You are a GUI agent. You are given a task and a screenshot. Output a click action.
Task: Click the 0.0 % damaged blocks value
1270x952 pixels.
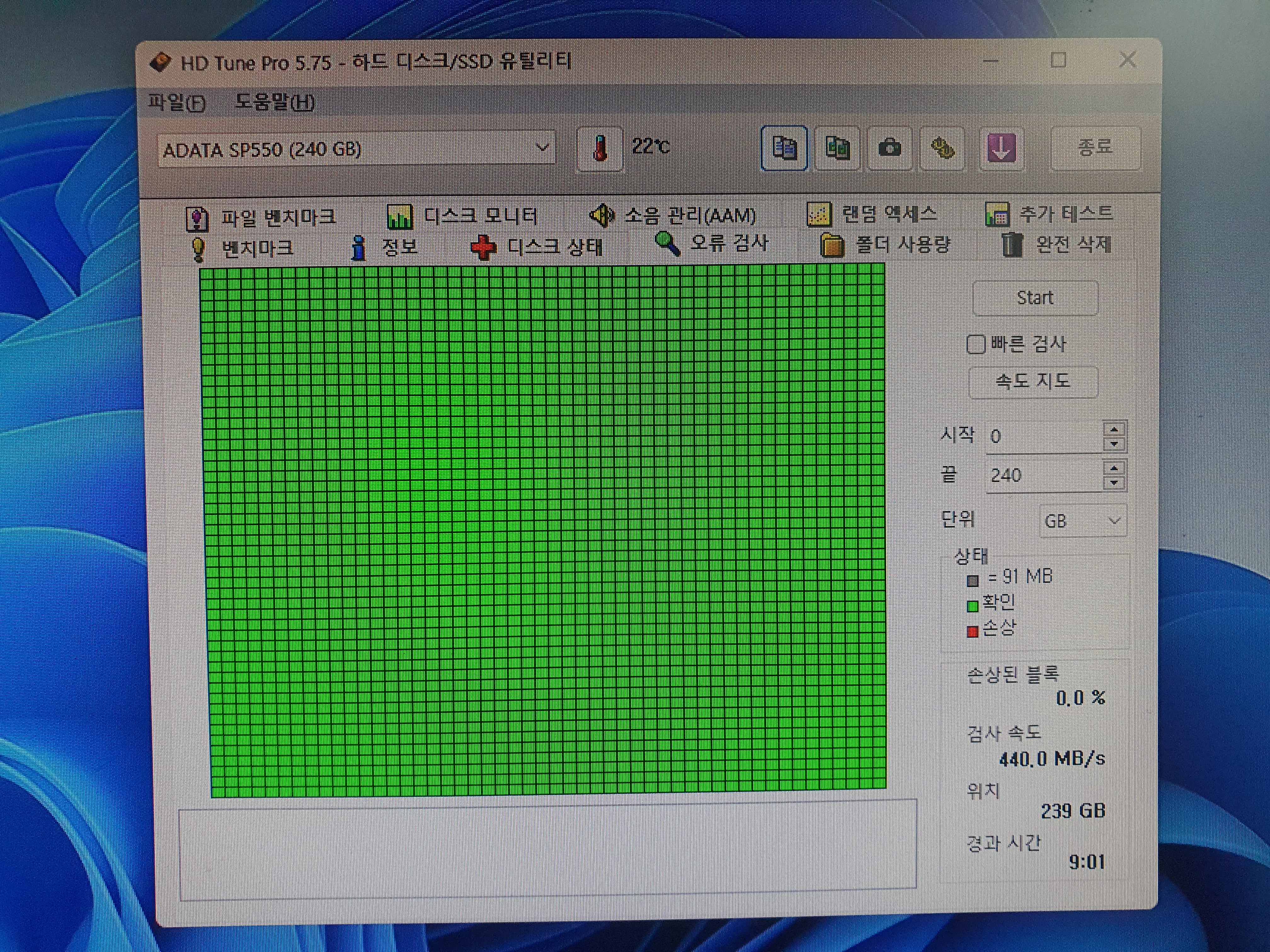pyautogui.click(x=1080, y=698)
